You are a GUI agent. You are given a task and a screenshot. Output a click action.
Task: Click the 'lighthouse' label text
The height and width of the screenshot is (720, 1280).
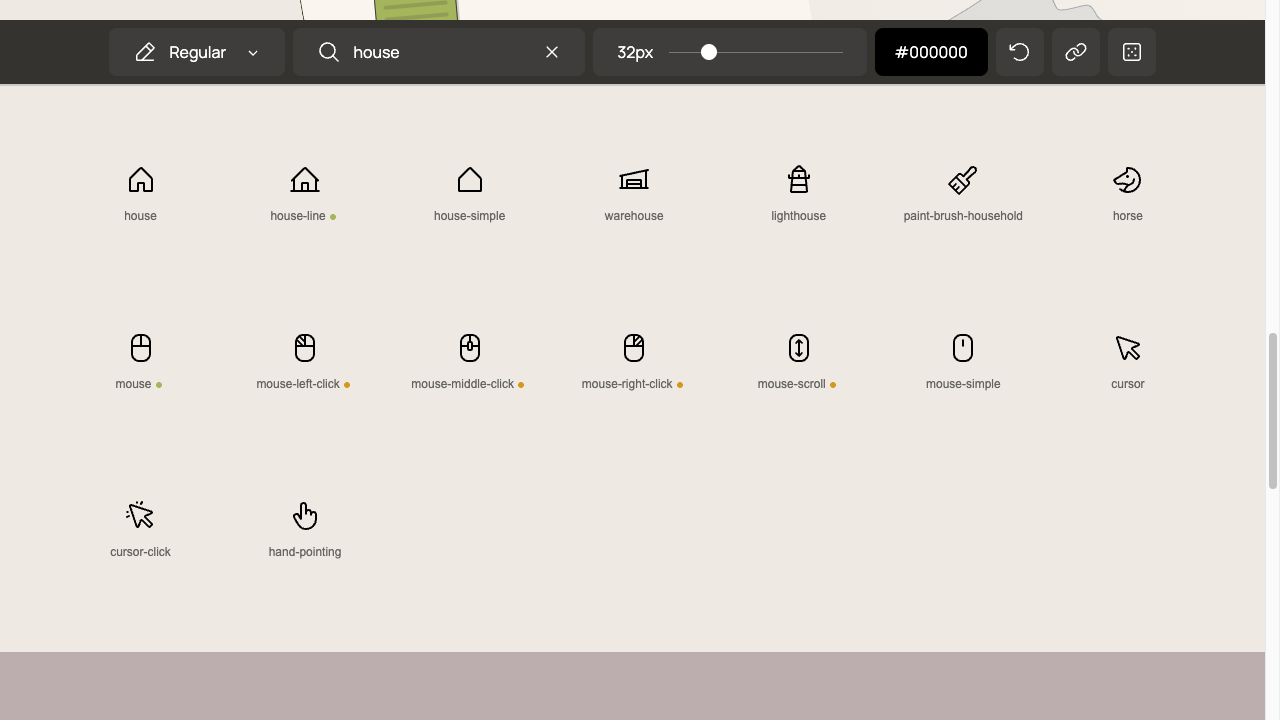click(798, 216)
